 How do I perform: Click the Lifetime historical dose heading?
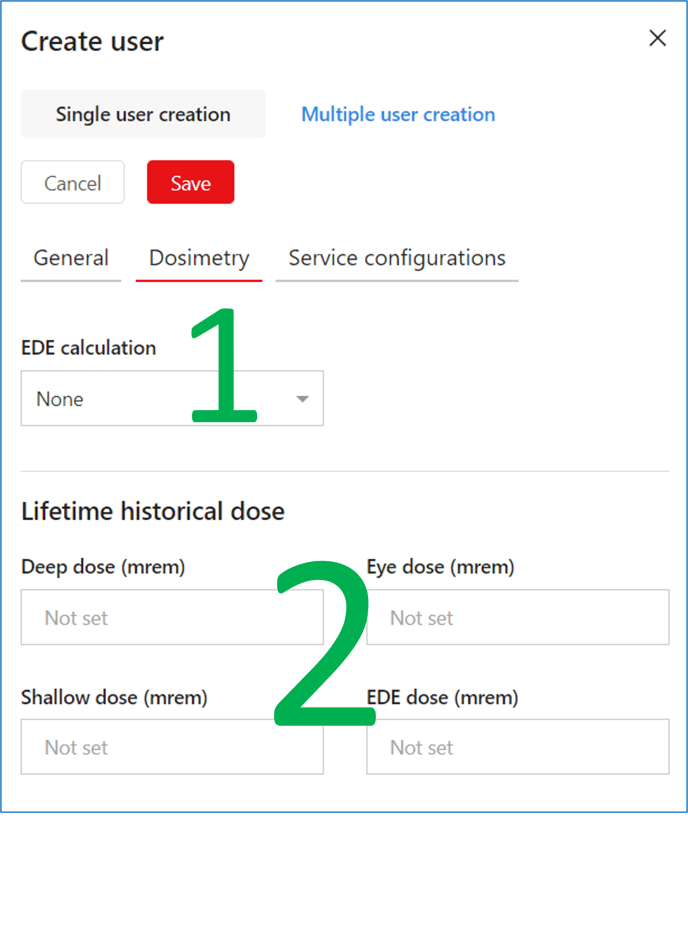coord(153,512)
